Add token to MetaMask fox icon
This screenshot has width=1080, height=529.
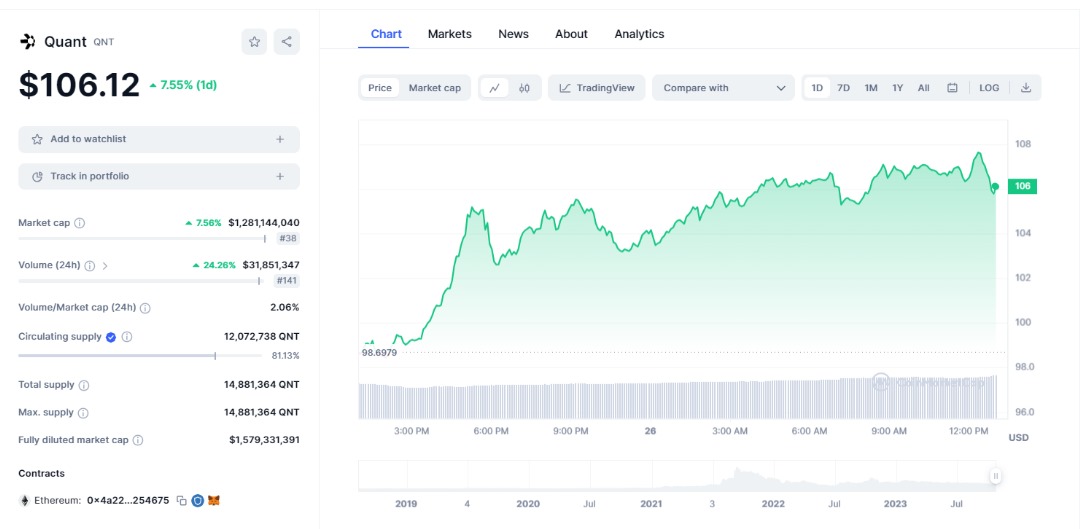214,501
